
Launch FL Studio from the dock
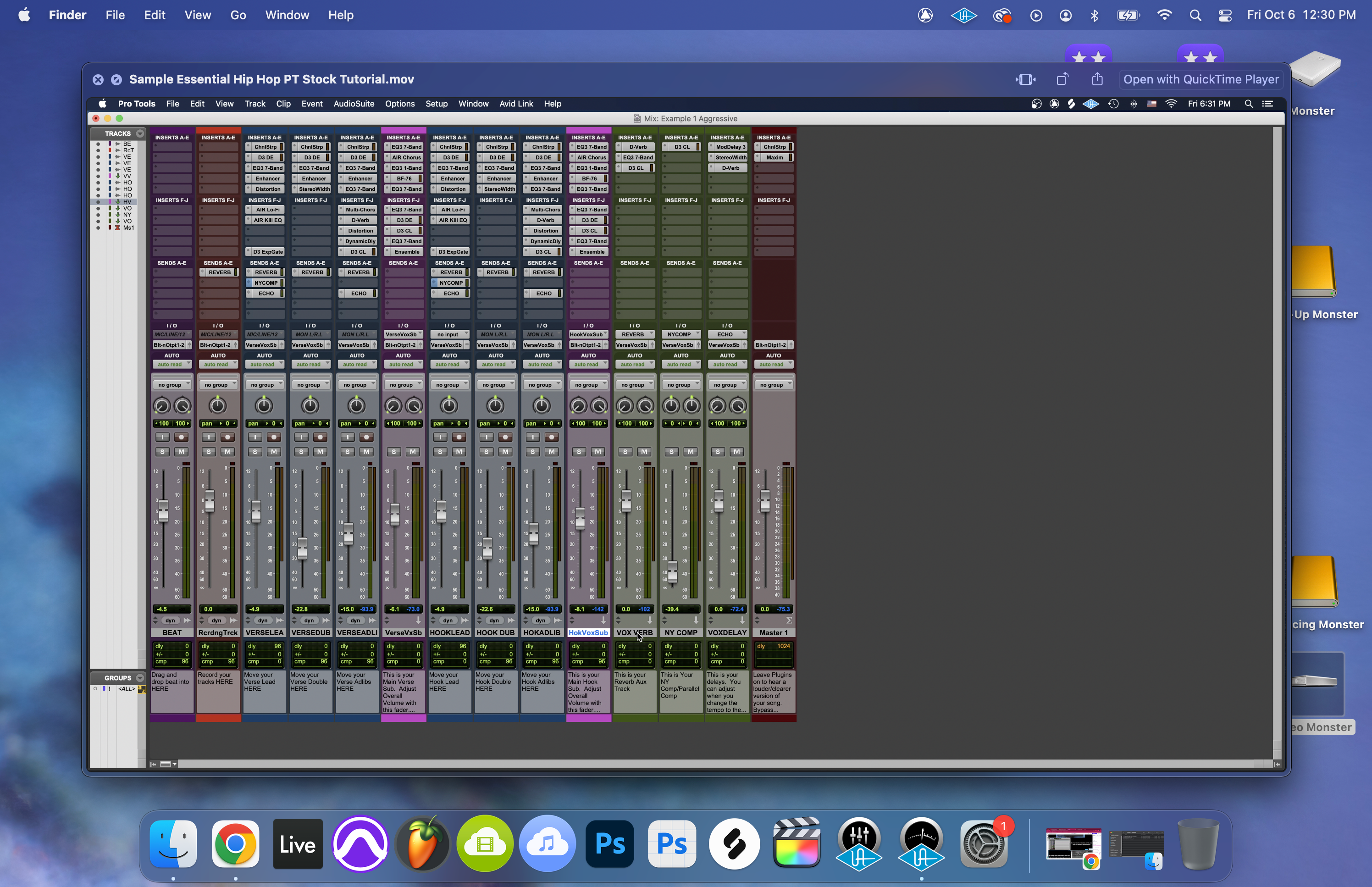[423, 844]
